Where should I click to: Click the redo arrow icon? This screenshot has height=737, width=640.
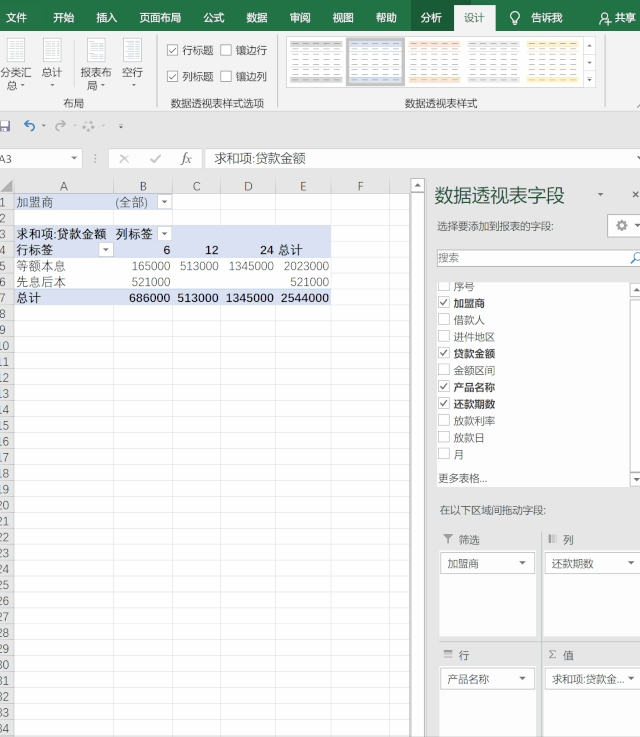[x=60, y=126]
